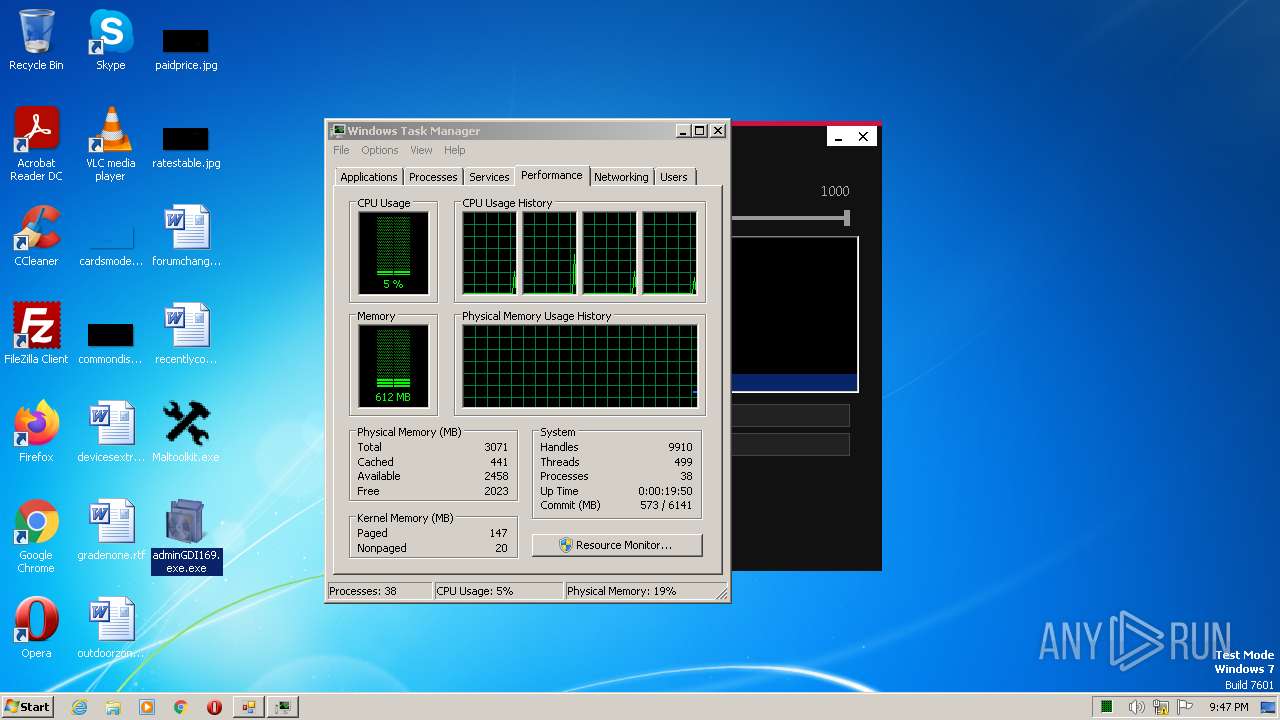Select the forumchang Word document icon
This screenshot has width=1280, height=720.
click(x=186, y=236)
